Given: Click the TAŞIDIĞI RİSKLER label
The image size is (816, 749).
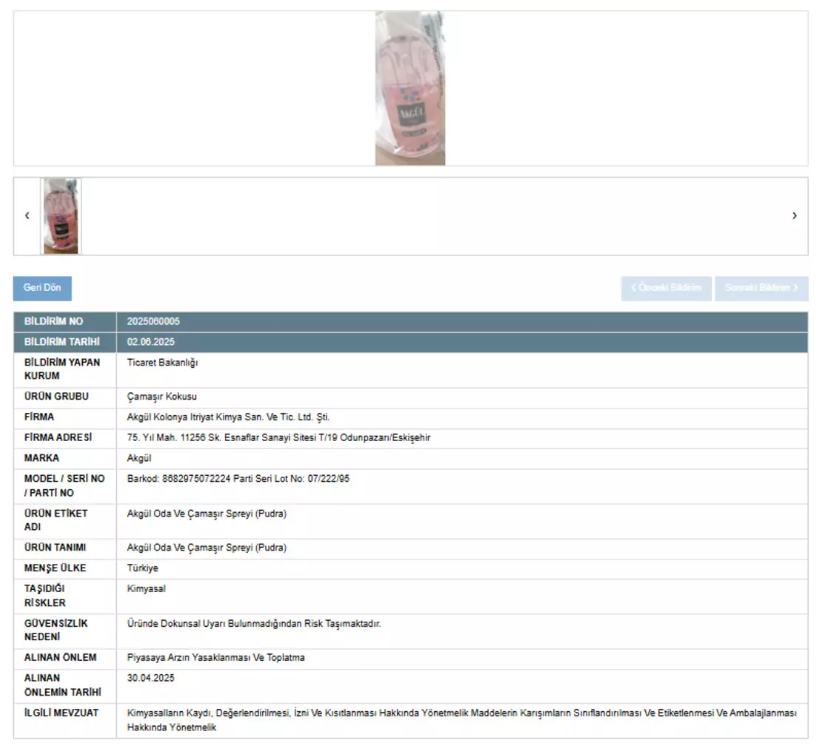Looking at the screenshot, I should tap(45, 596).
